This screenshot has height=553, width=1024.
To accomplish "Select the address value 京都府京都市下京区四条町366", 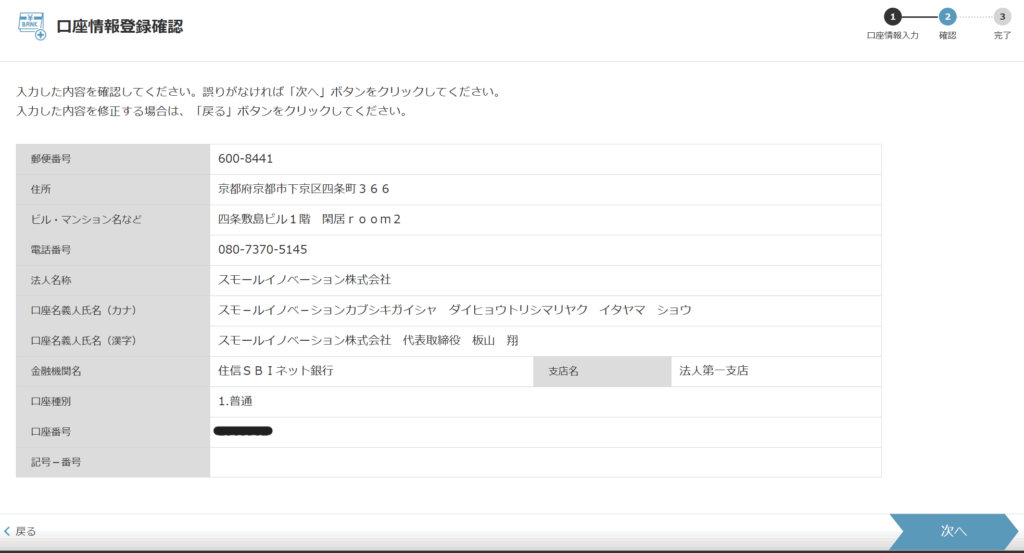I will 304,189.
